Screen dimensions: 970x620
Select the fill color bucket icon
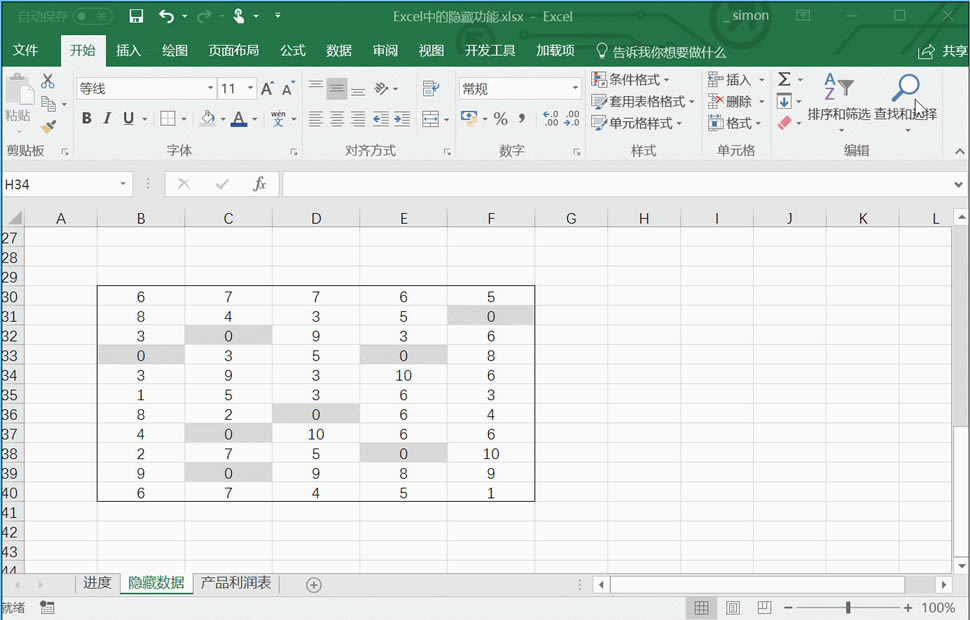tap(205, 119)
